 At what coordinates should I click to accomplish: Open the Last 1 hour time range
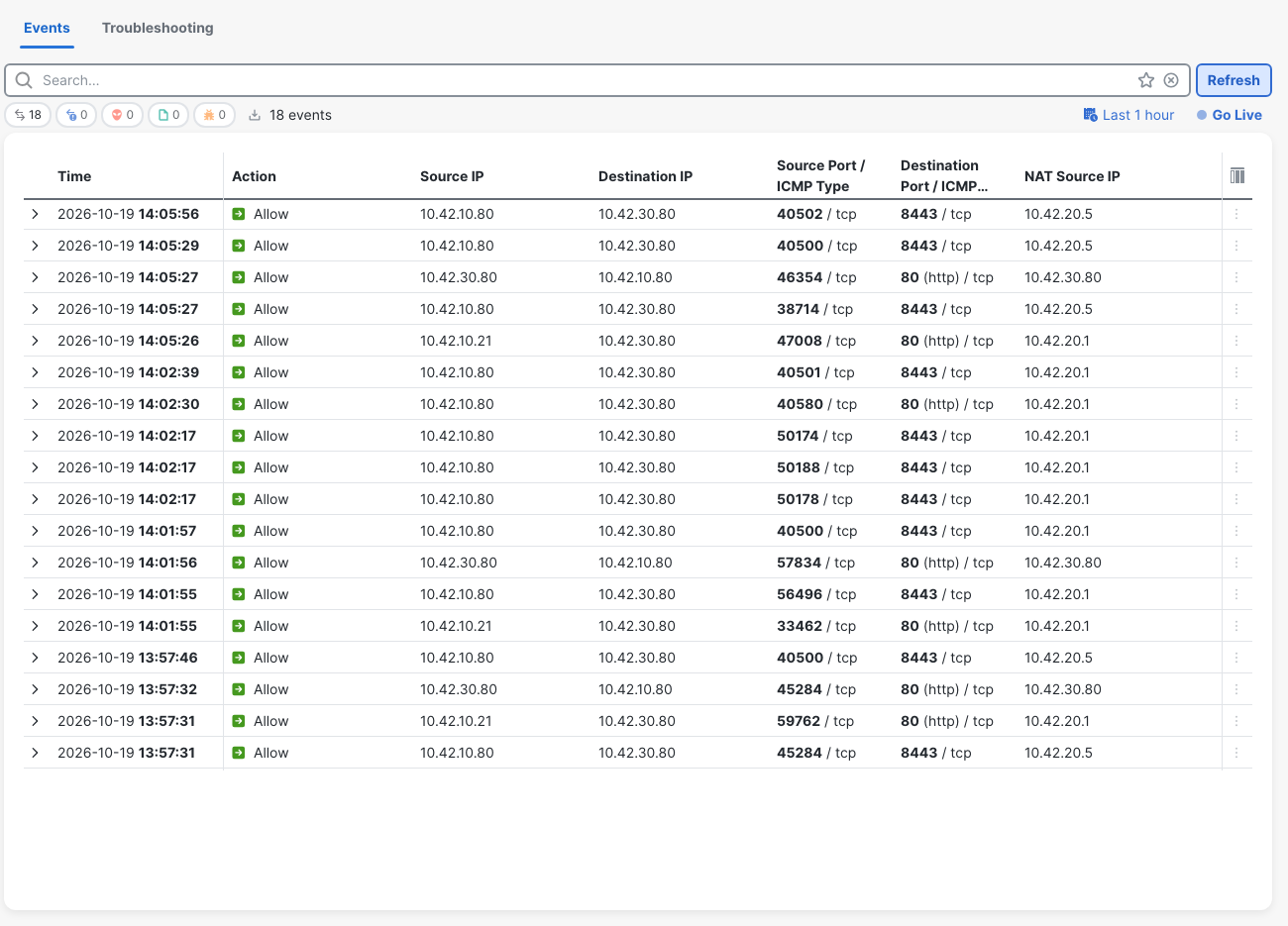pyautogui.click(x=1138, y=115)
